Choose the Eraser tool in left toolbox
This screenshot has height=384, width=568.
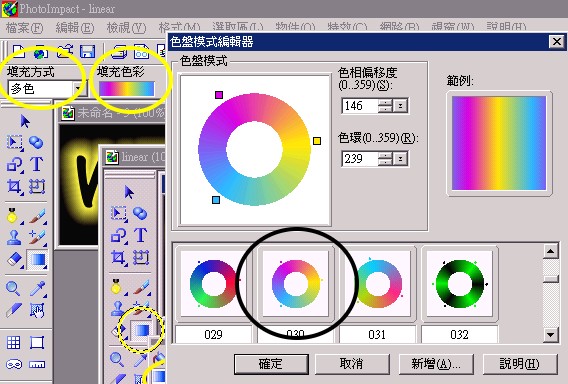click(x=14, y=259)
